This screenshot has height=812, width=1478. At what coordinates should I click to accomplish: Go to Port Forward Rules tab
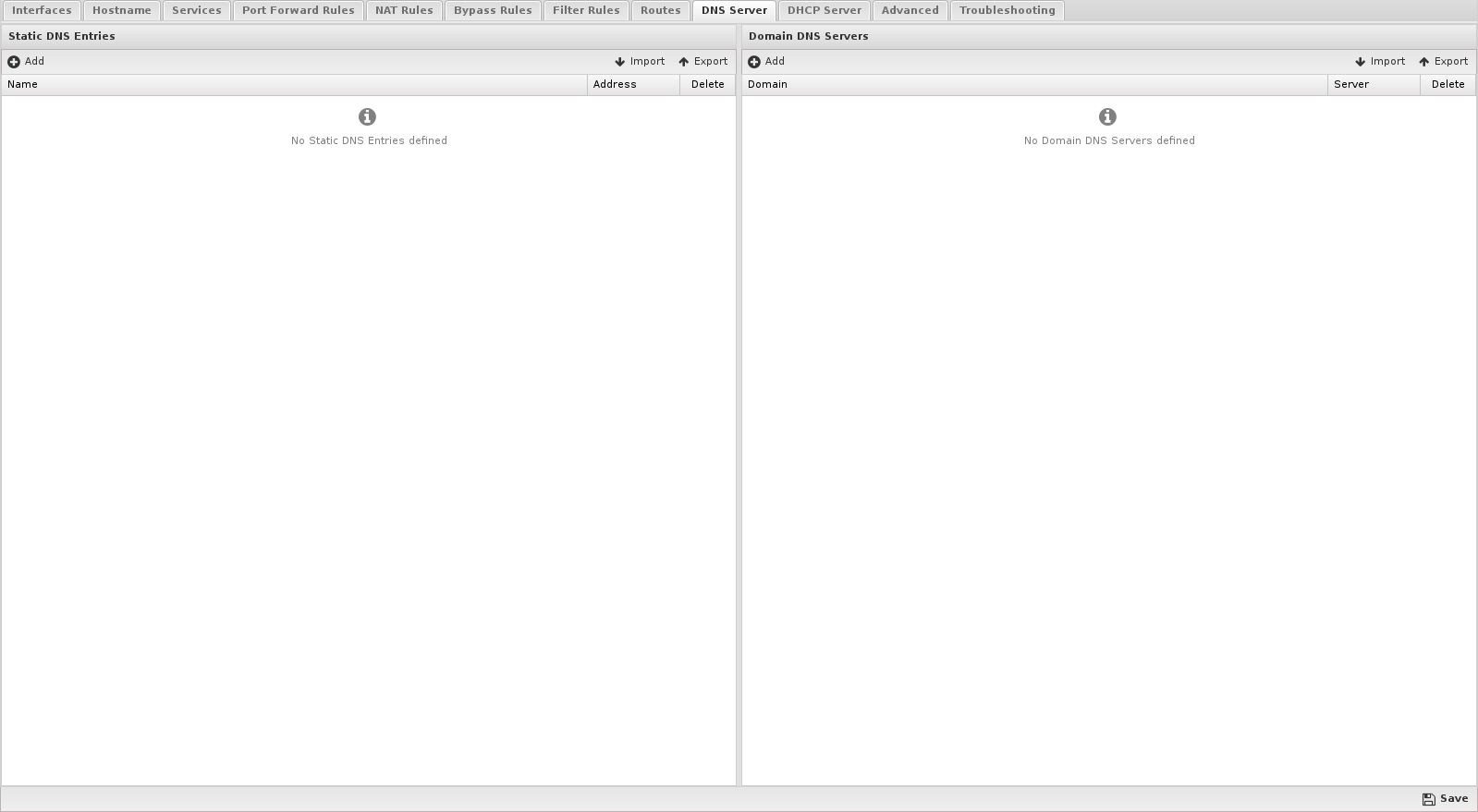tap(299, 10)
